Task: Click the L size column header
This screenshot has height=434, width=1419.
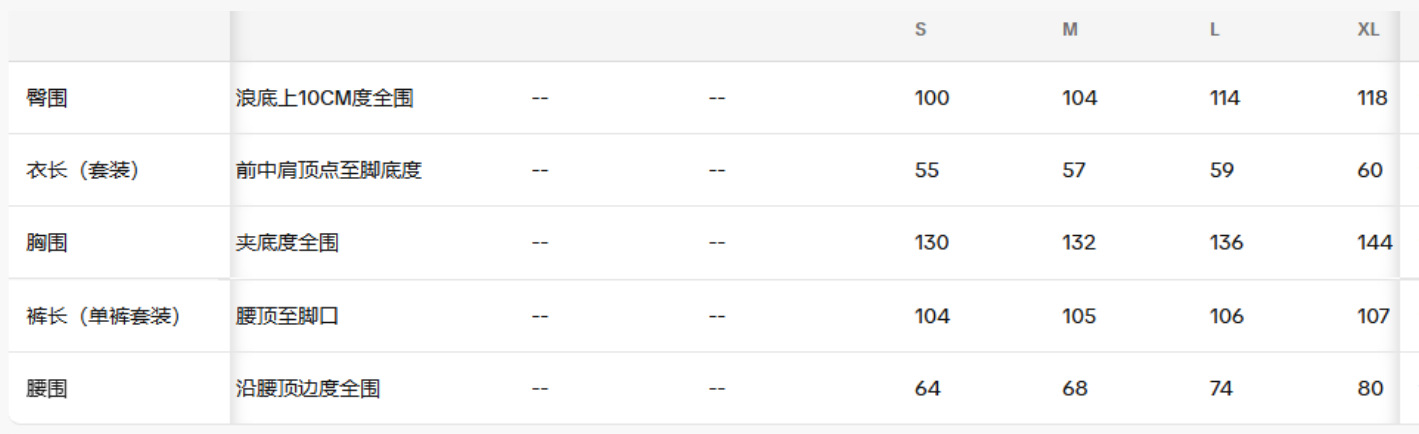Action: (x=1214, y=30)
